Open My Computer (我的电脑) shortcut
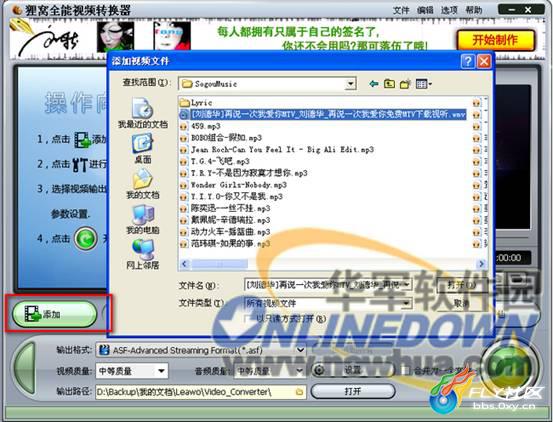The image size is (553, 422). coord(143,220)
